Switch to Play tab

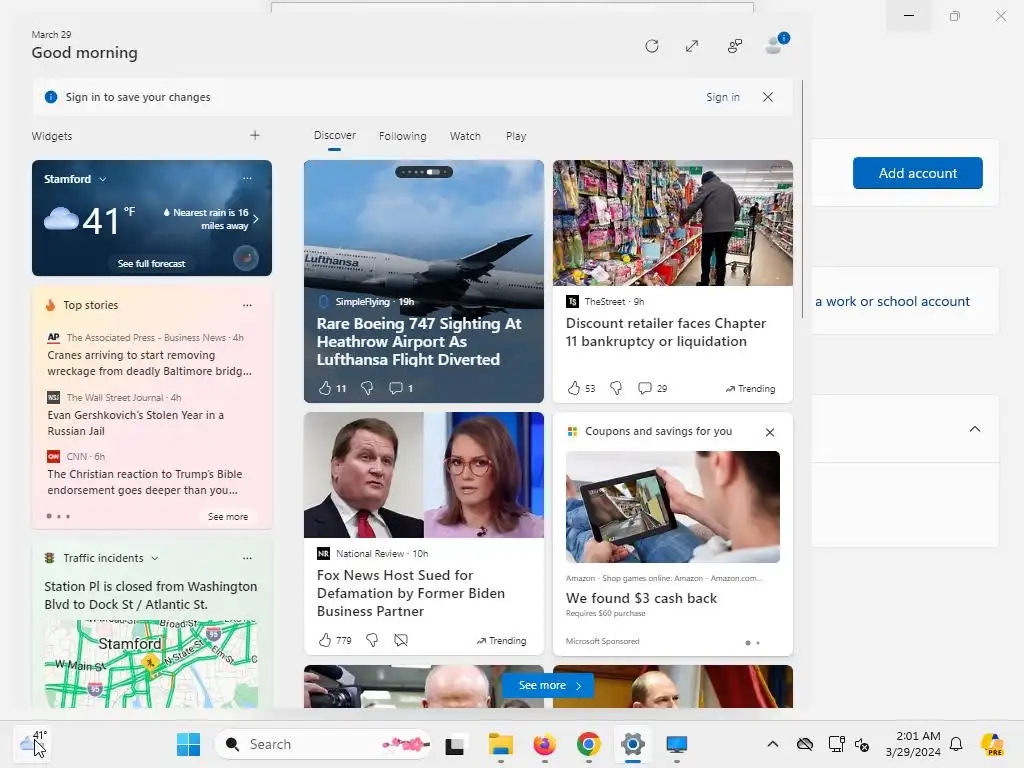(x=516, y=136)
